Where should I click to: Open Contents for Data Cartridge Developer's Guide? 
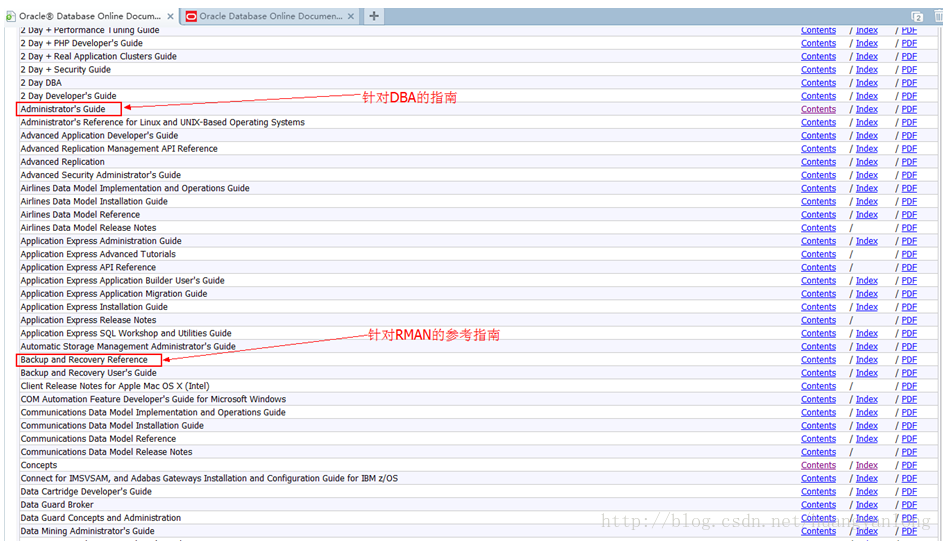click(x=818, y=492)
